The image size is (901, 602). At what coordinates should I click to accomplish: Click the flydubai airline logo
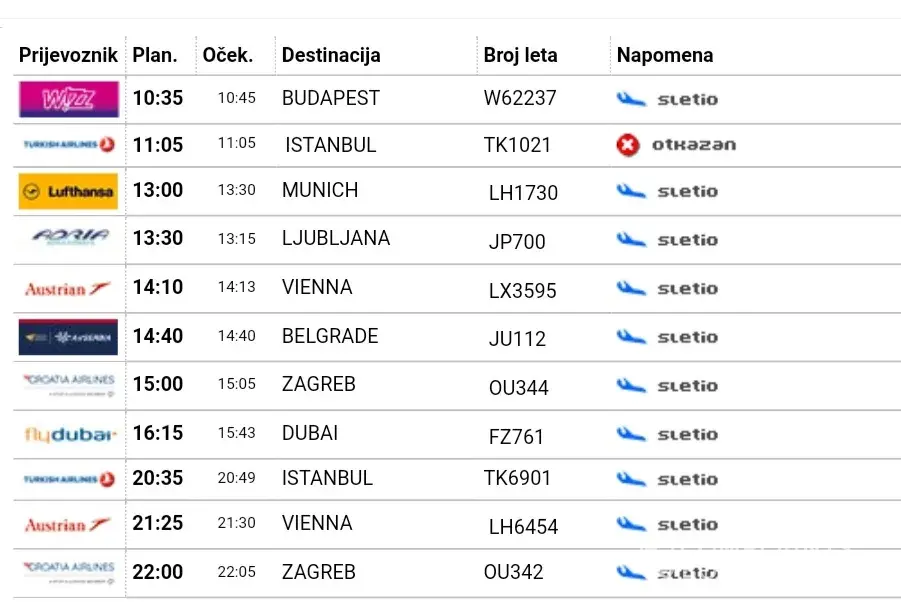(70, 435)
